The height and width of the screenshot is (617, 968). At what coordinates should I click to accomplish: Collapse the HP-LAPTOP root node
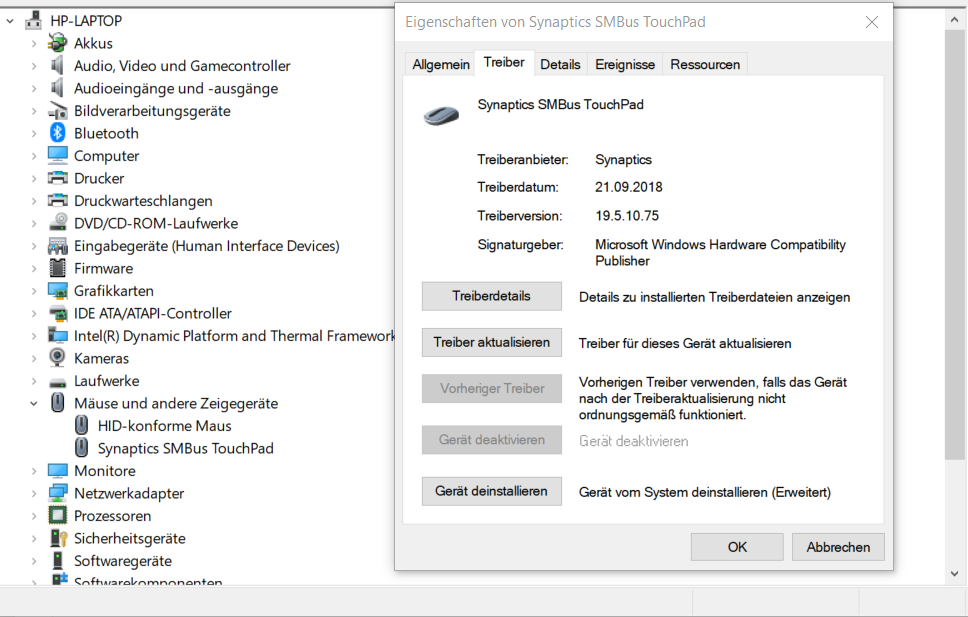(x=10, y=21)
